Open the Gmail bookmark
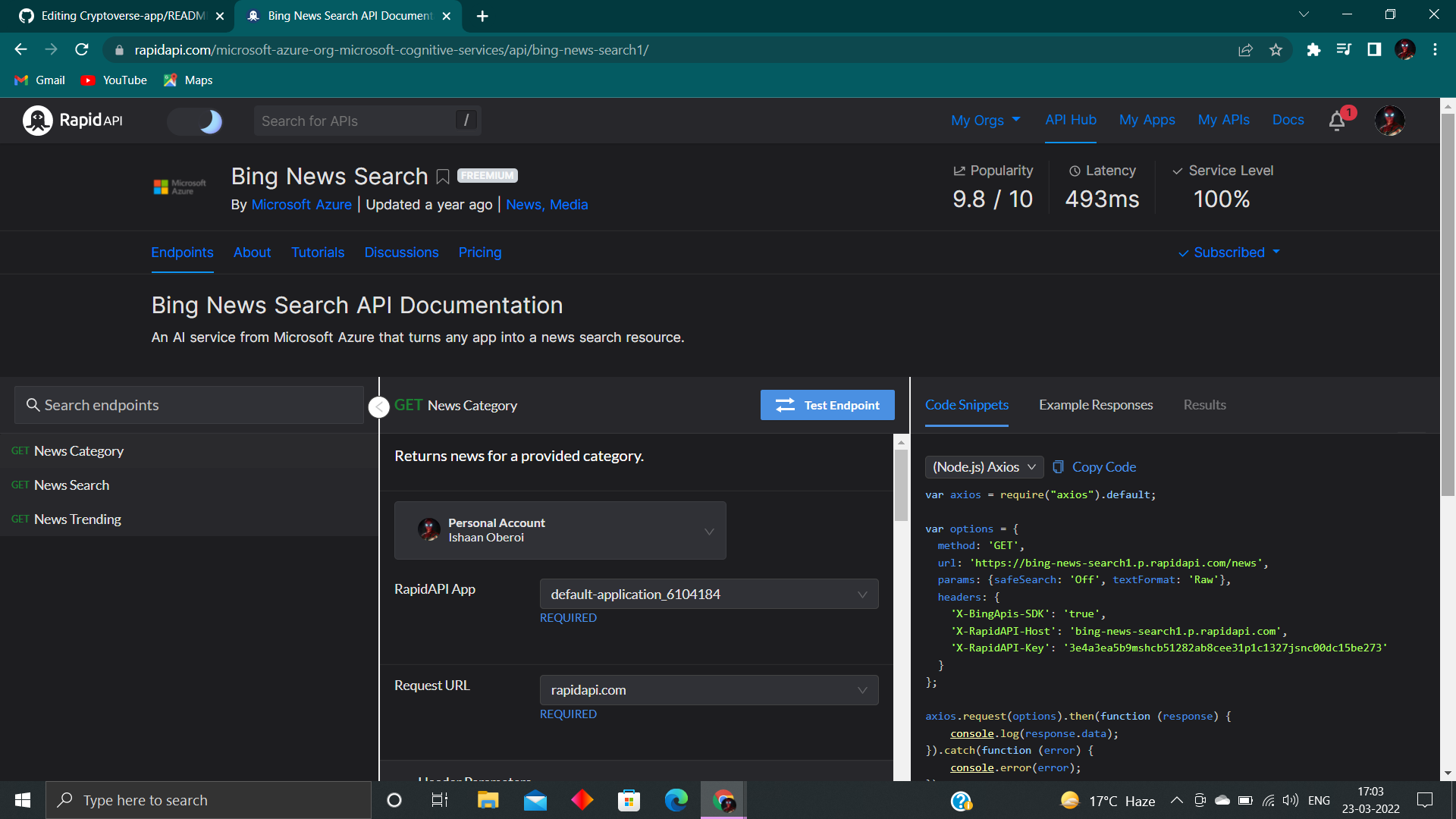 tap(40, 80)
